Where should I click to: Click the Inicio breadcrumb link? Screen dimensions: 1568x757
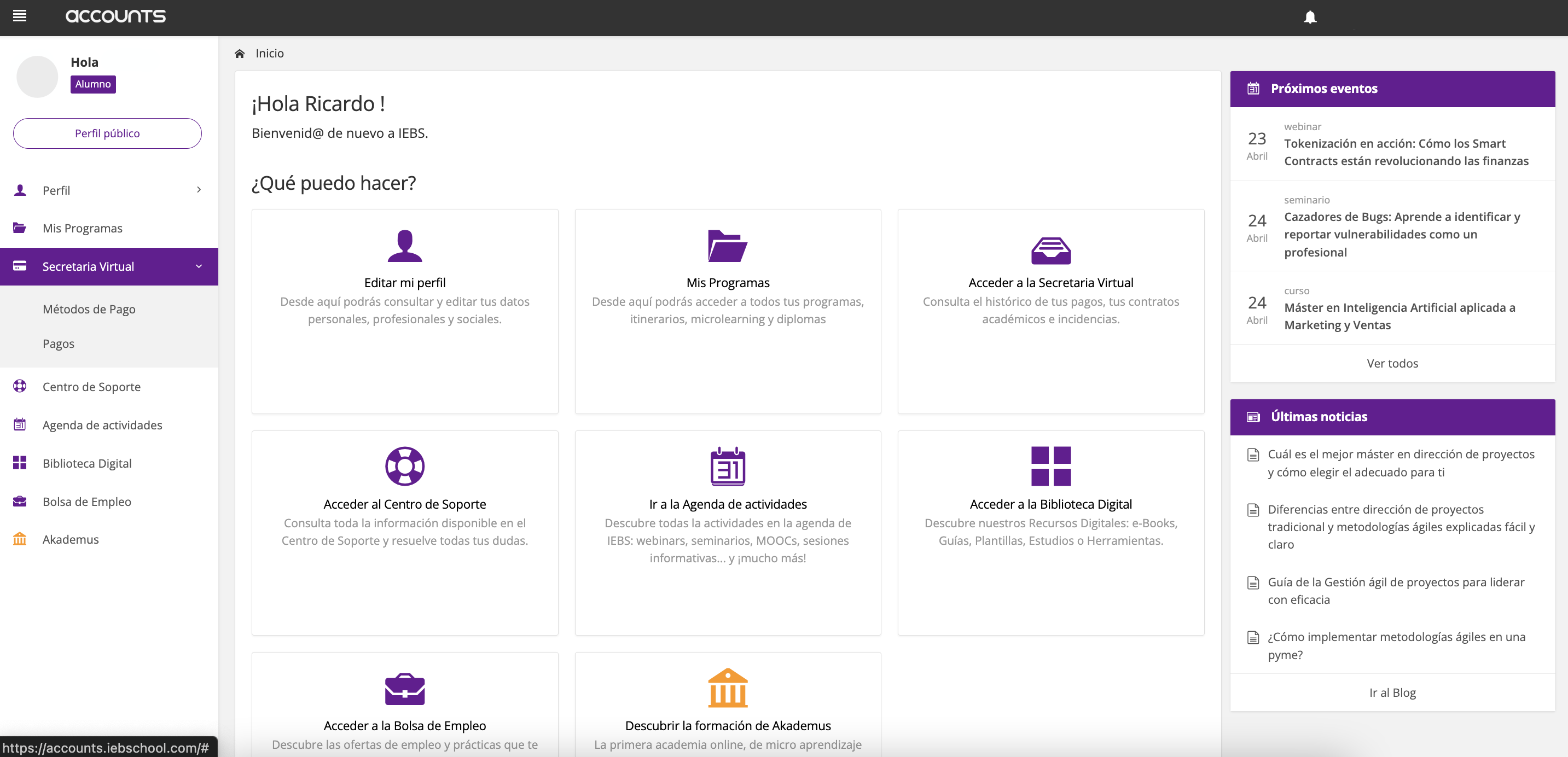pos(270,54)
